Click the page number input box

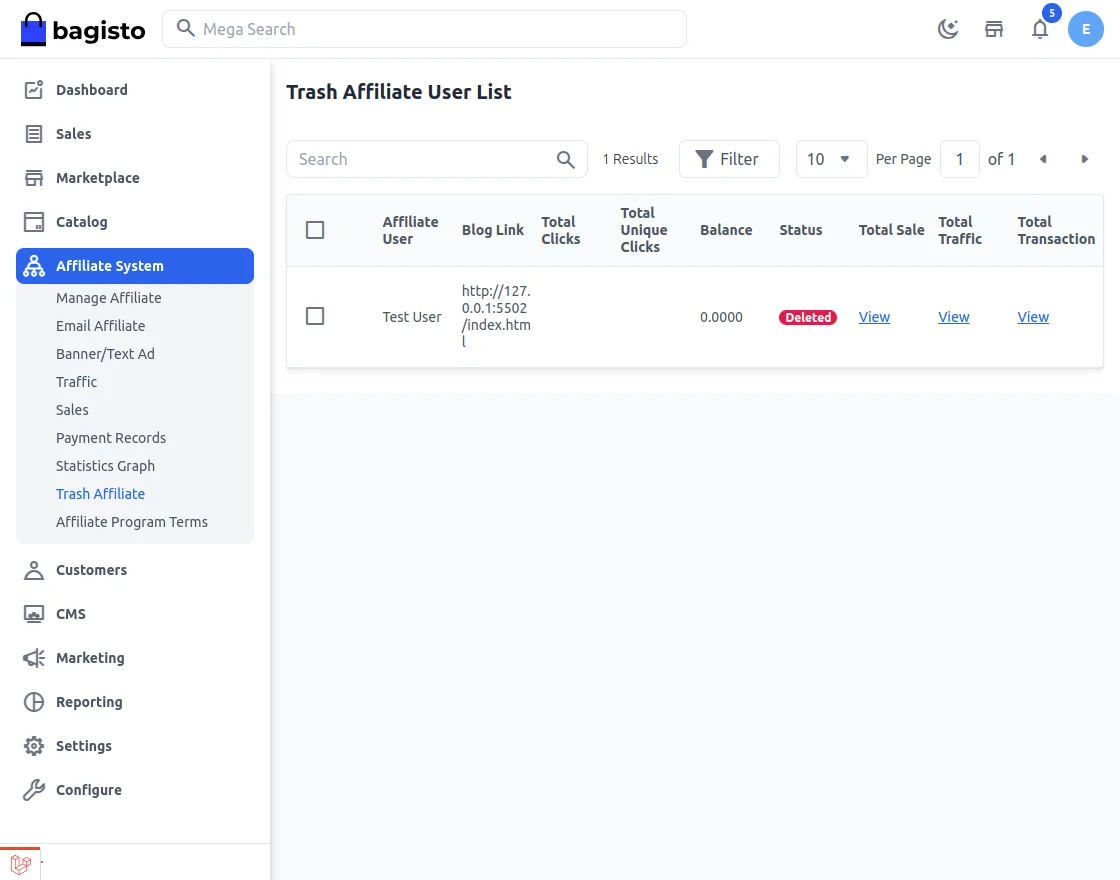pyautogui.click(x=960, y=159)
